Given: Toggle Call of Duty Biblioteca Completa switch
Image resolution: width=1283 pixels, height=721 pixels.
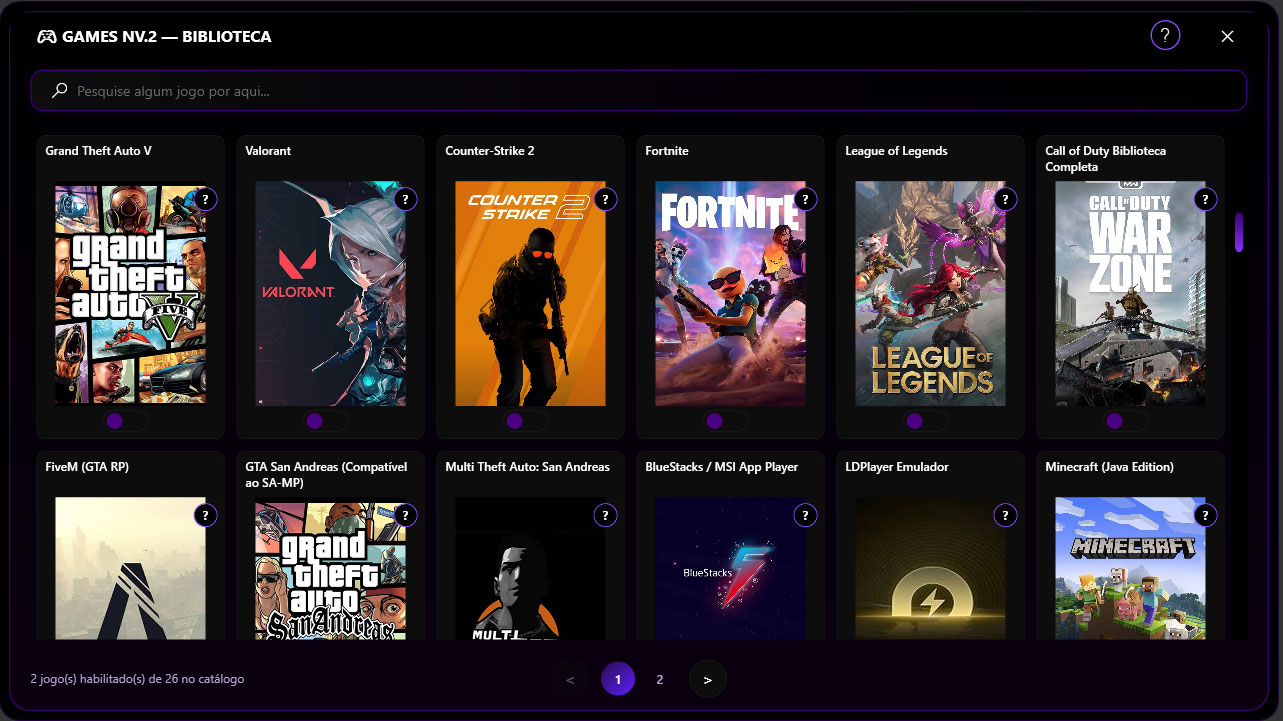Looking at the screenshot, I should pos(1126,421).
